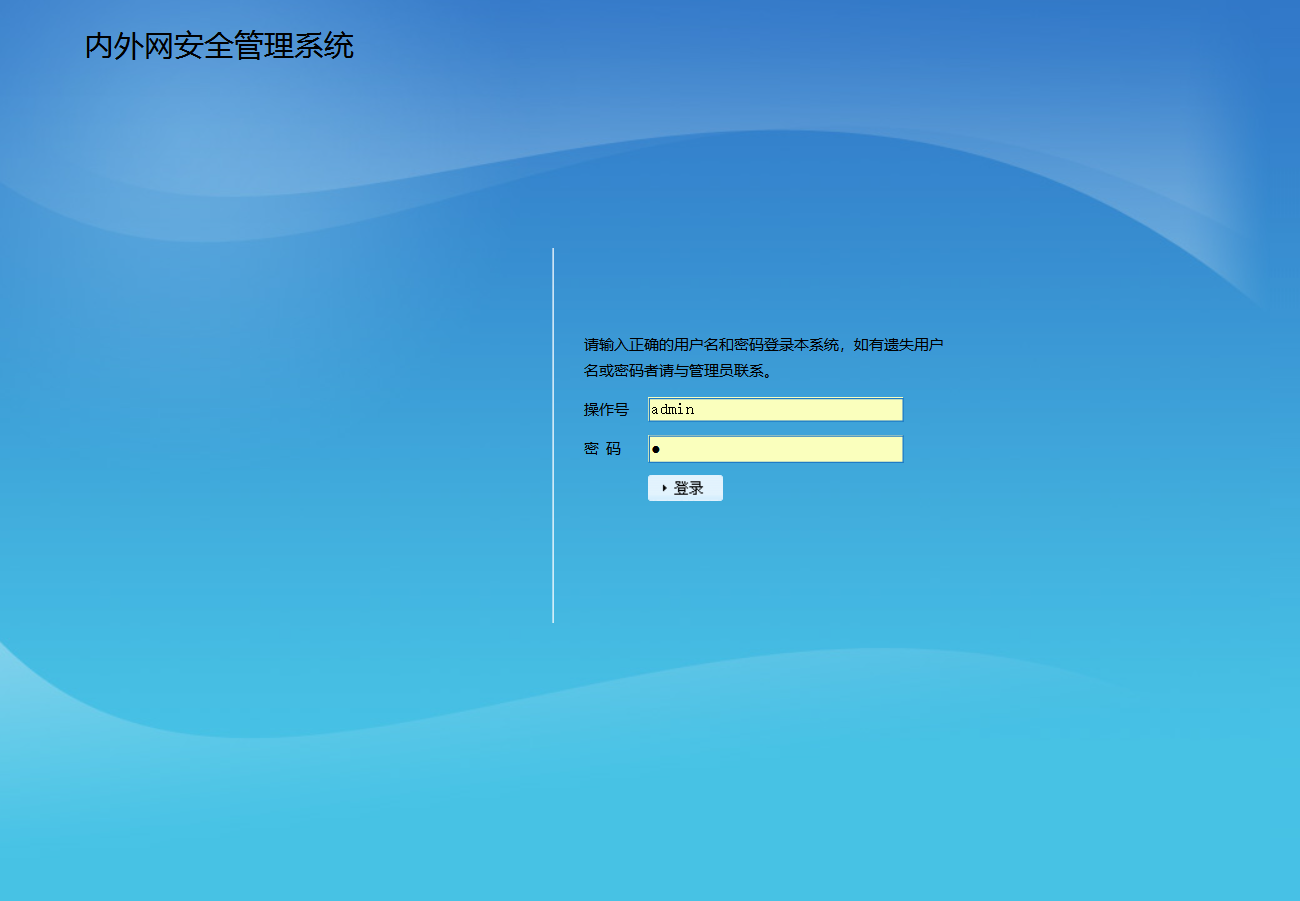Click the 密 码 field label
Image resolution: width=1300 pixels, height=901 pixels.
pos(602,449)
